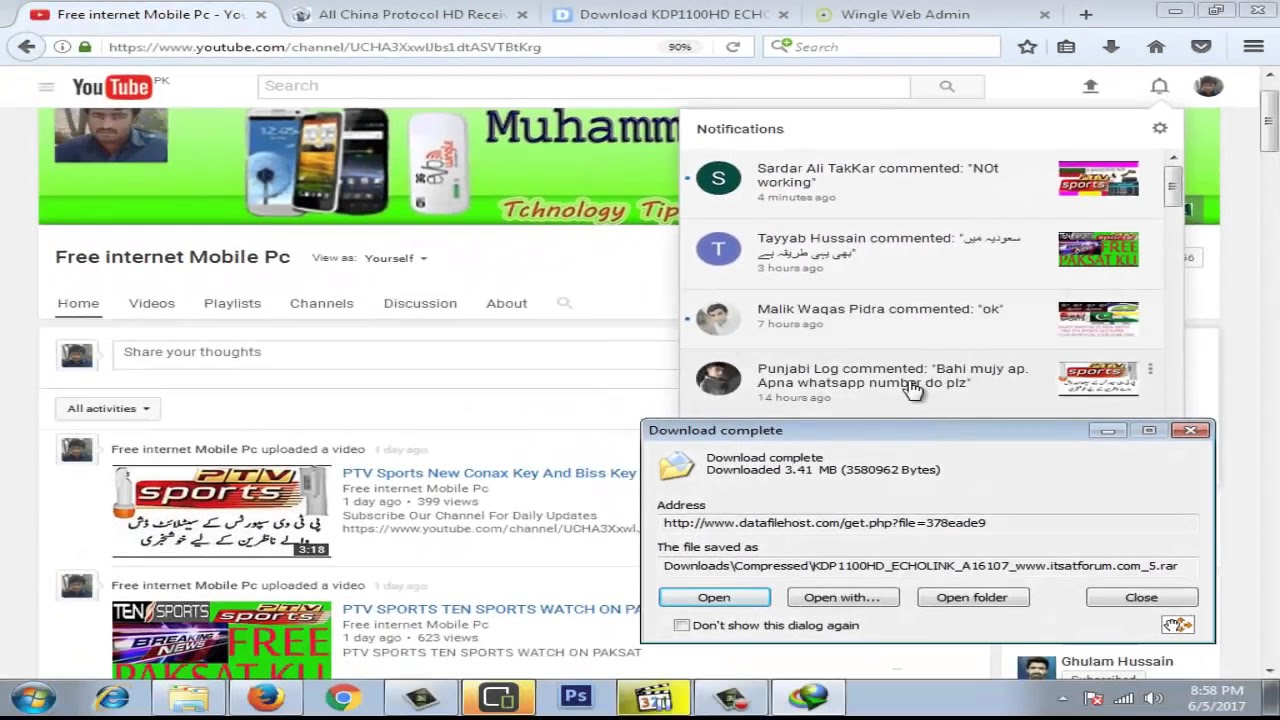The width and height of the screenshot is (1280, 720).
Task: Open the About tab
Action: 507,303
